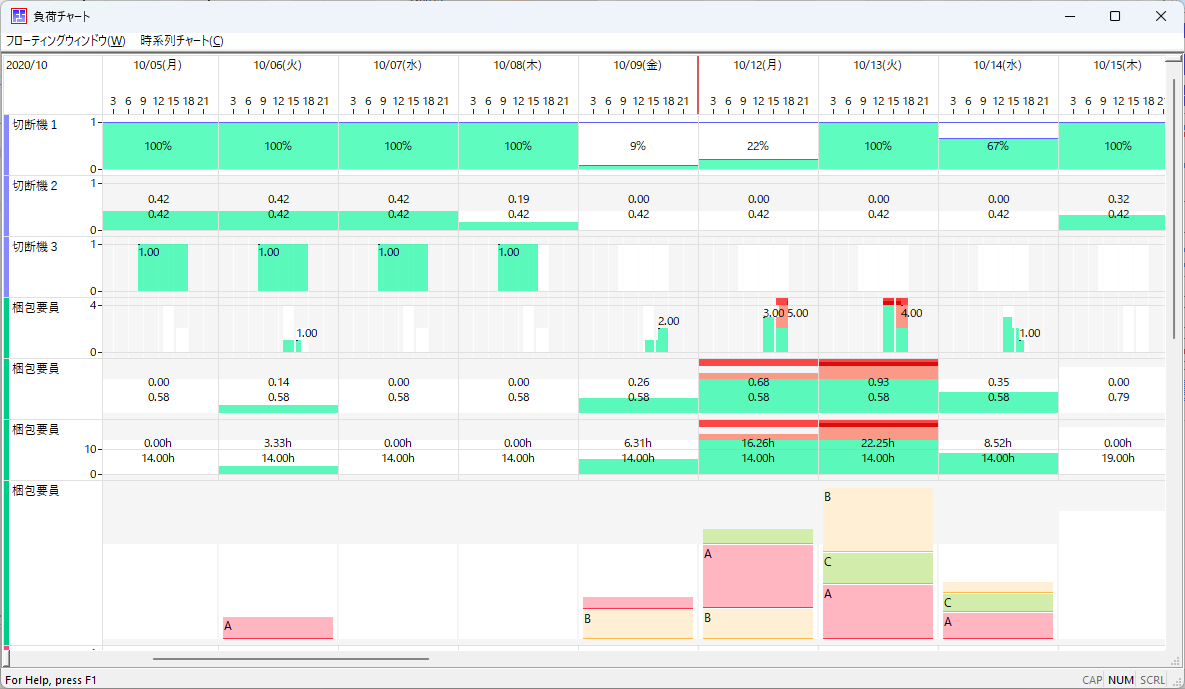This screenshot has height=689, width=1185.
Task: Select the 切断機 2 row label
Action: [35, 186]
